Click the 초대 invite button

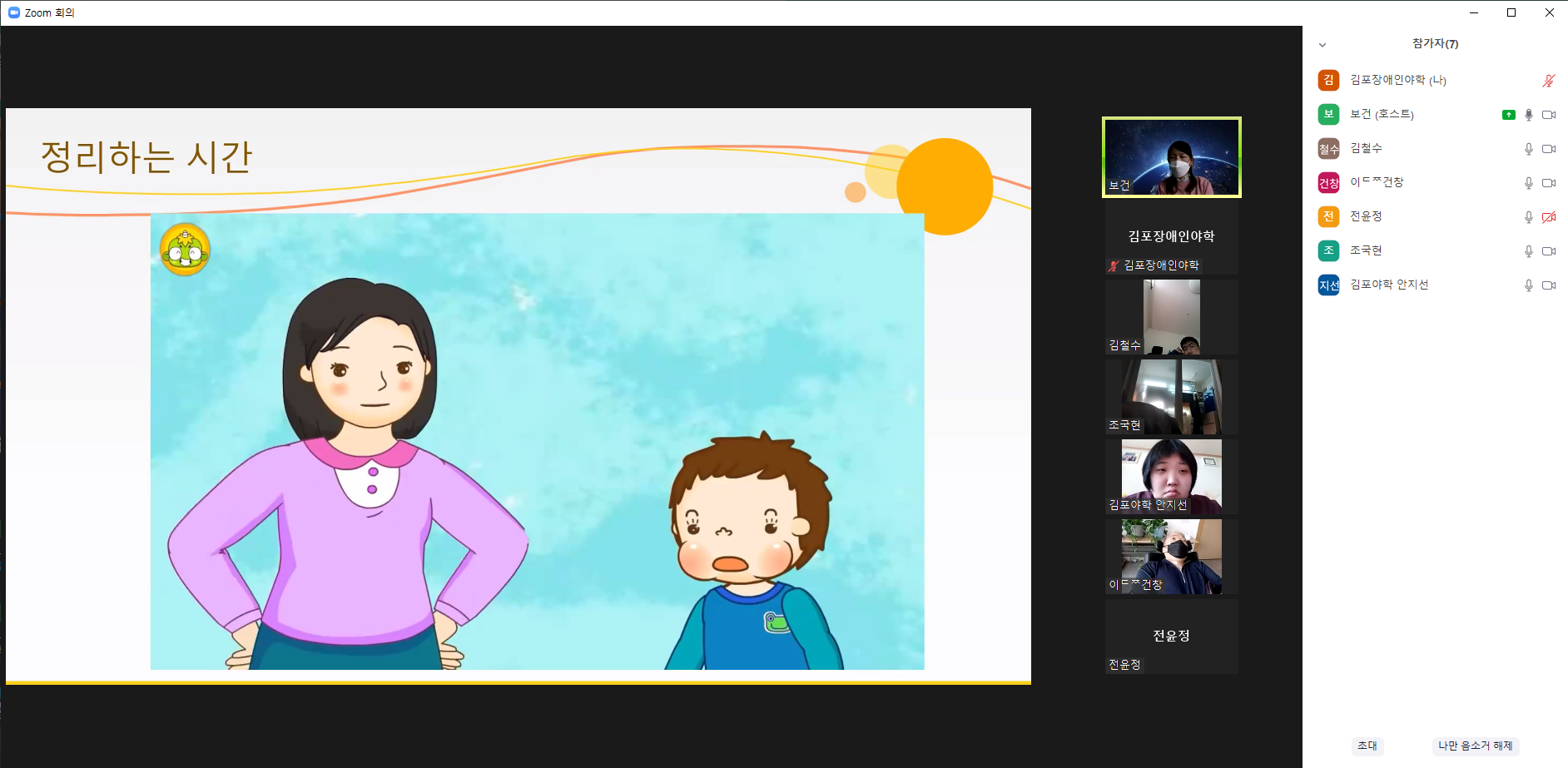[x=1367, y=746]
